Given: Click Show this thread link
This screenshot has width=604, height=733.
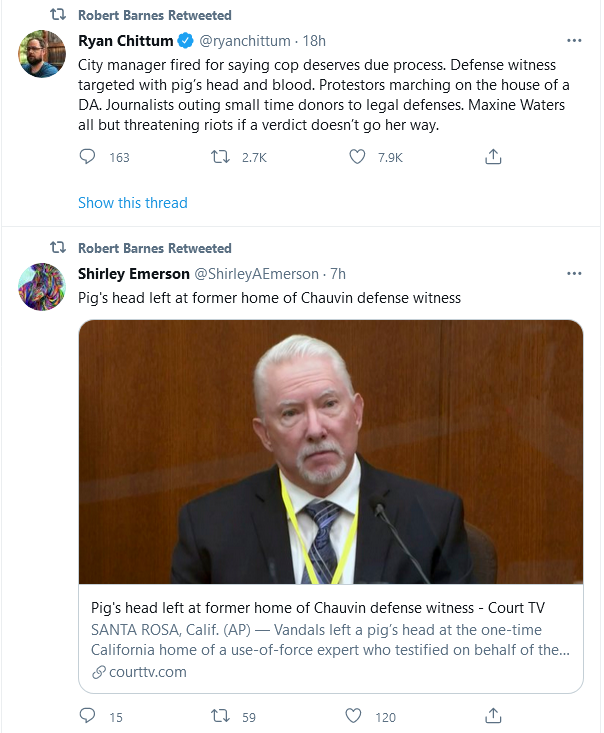Looking at the screenshot, I should (133, 203).
